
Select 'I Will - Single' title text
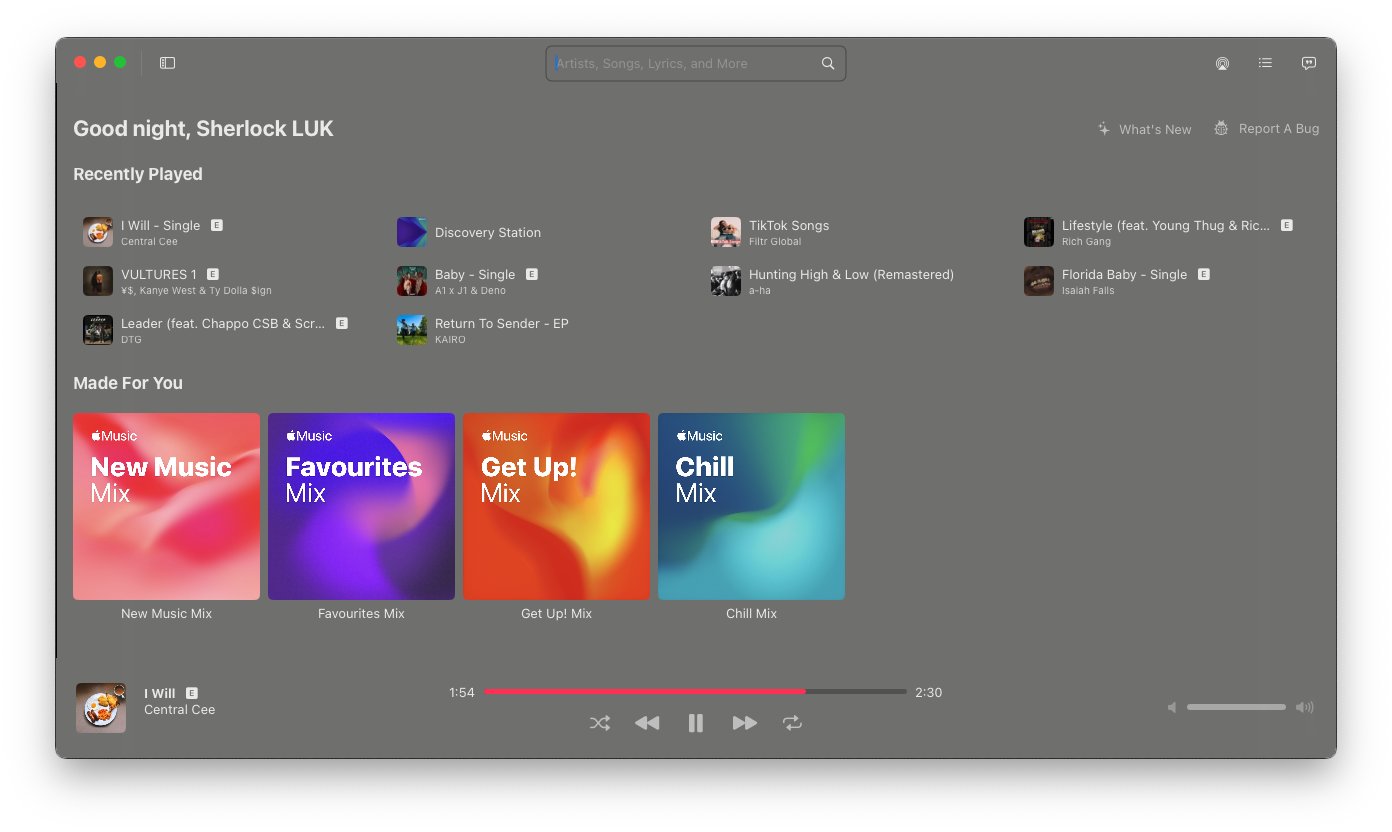click(x=161, y=226)
